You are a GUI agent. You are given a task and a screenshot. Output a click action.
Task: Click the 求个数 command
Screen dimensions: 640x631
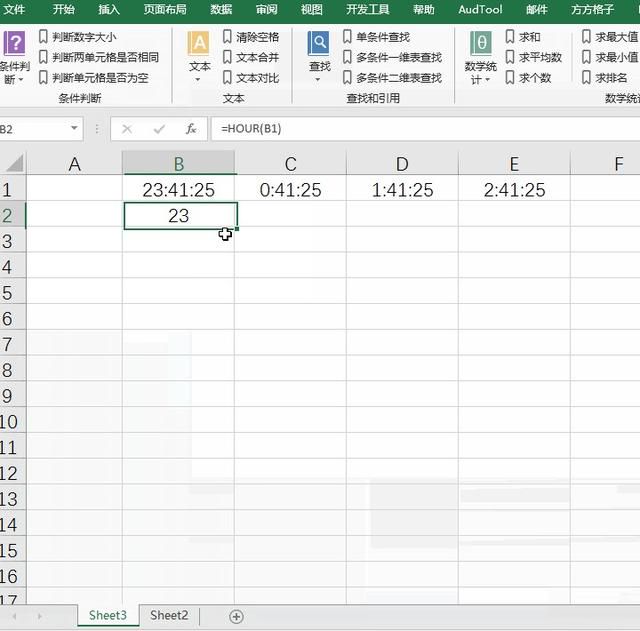click(528, 78)
